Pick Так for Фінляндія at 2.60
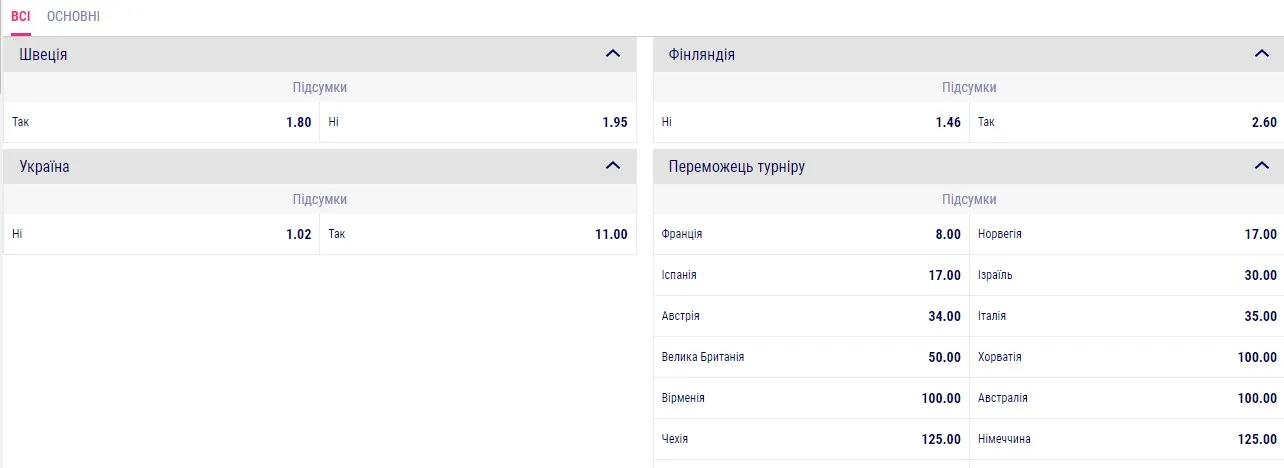Image resolution: width=1284 pixels, height=468 pixels. pos(1127,123)
